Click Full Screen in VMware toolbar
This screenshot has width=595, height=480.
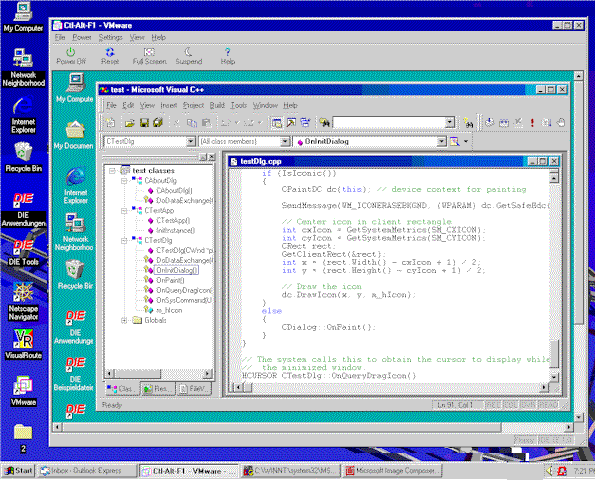click(x=150, y=56)
